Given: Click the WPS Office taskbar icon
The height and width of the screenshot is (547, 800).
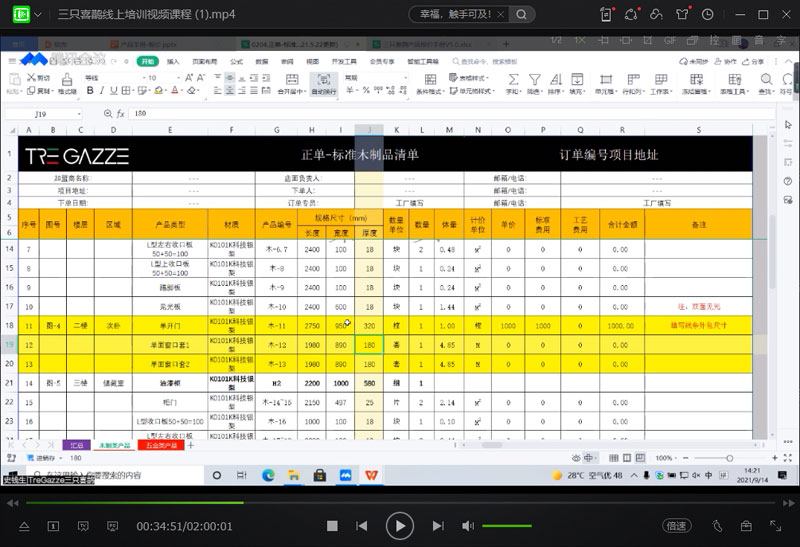Looking at the screenshot, I should pyautogui.click(x=371, y=476).
